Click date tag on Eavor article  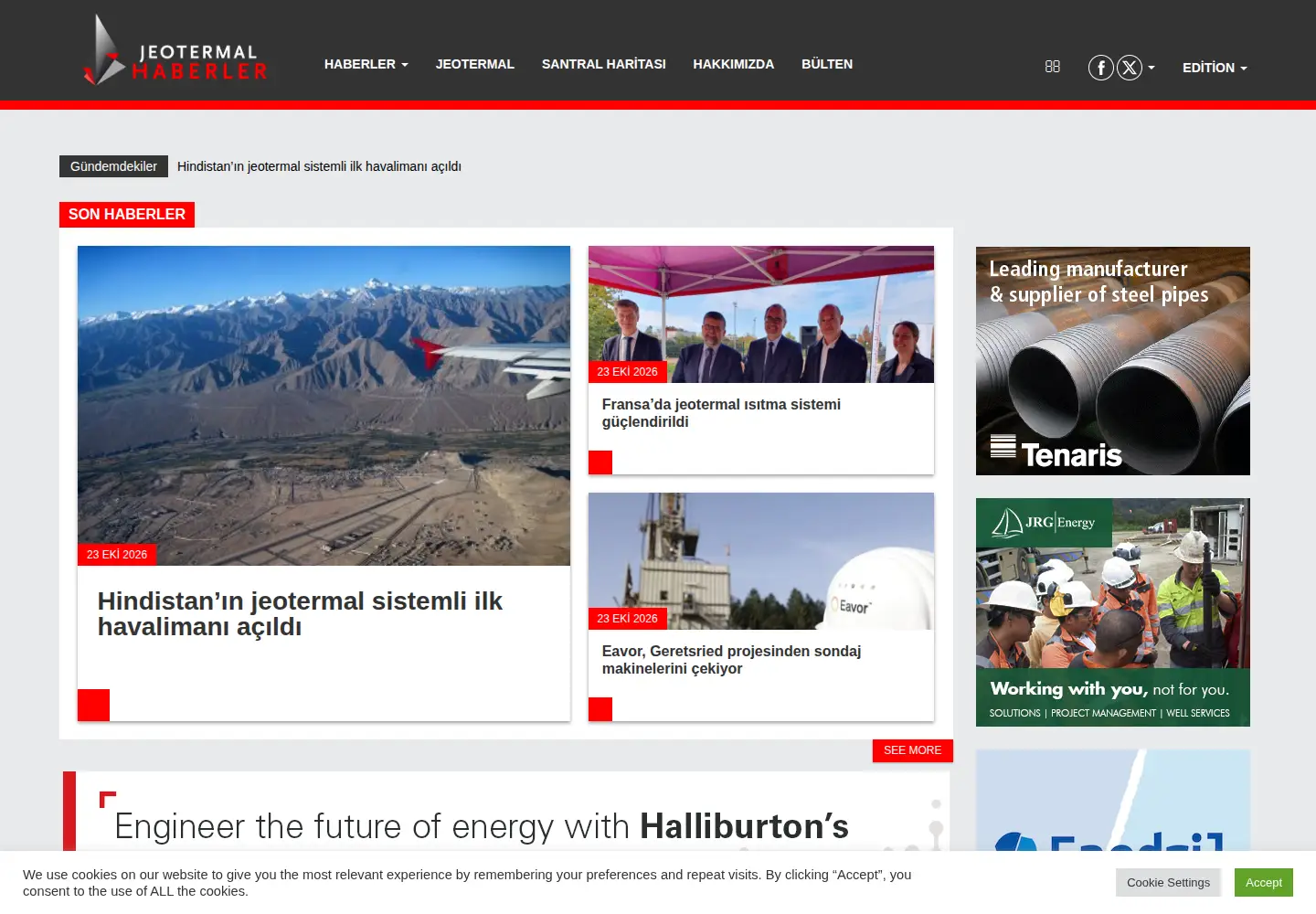(x=628, y=619)
